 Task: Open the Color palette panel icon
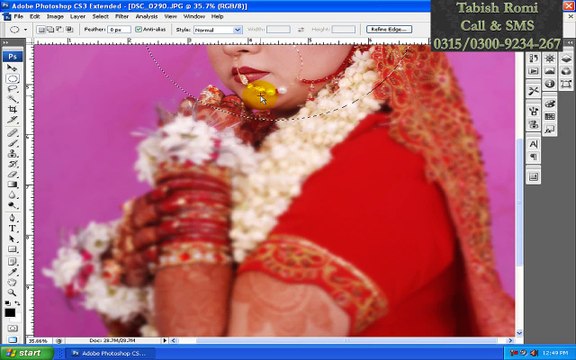click(550, 104)
